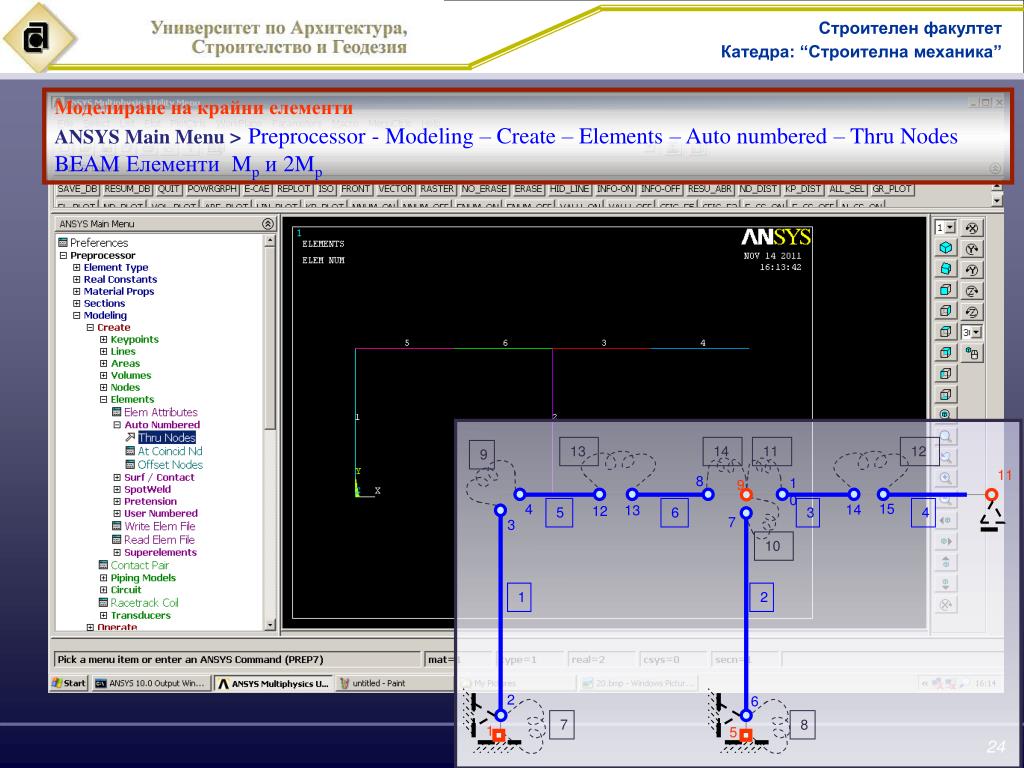Rotate model about negative Y axis
Image resolution: width=1024 pixels, height=768 pixels.
972,270
